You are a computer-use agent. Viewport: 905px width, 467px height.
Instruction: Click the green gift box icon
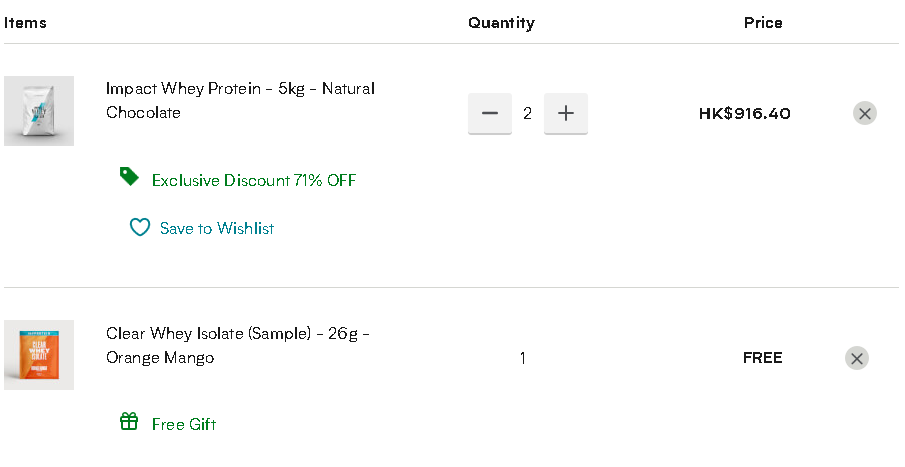point(129,421)
